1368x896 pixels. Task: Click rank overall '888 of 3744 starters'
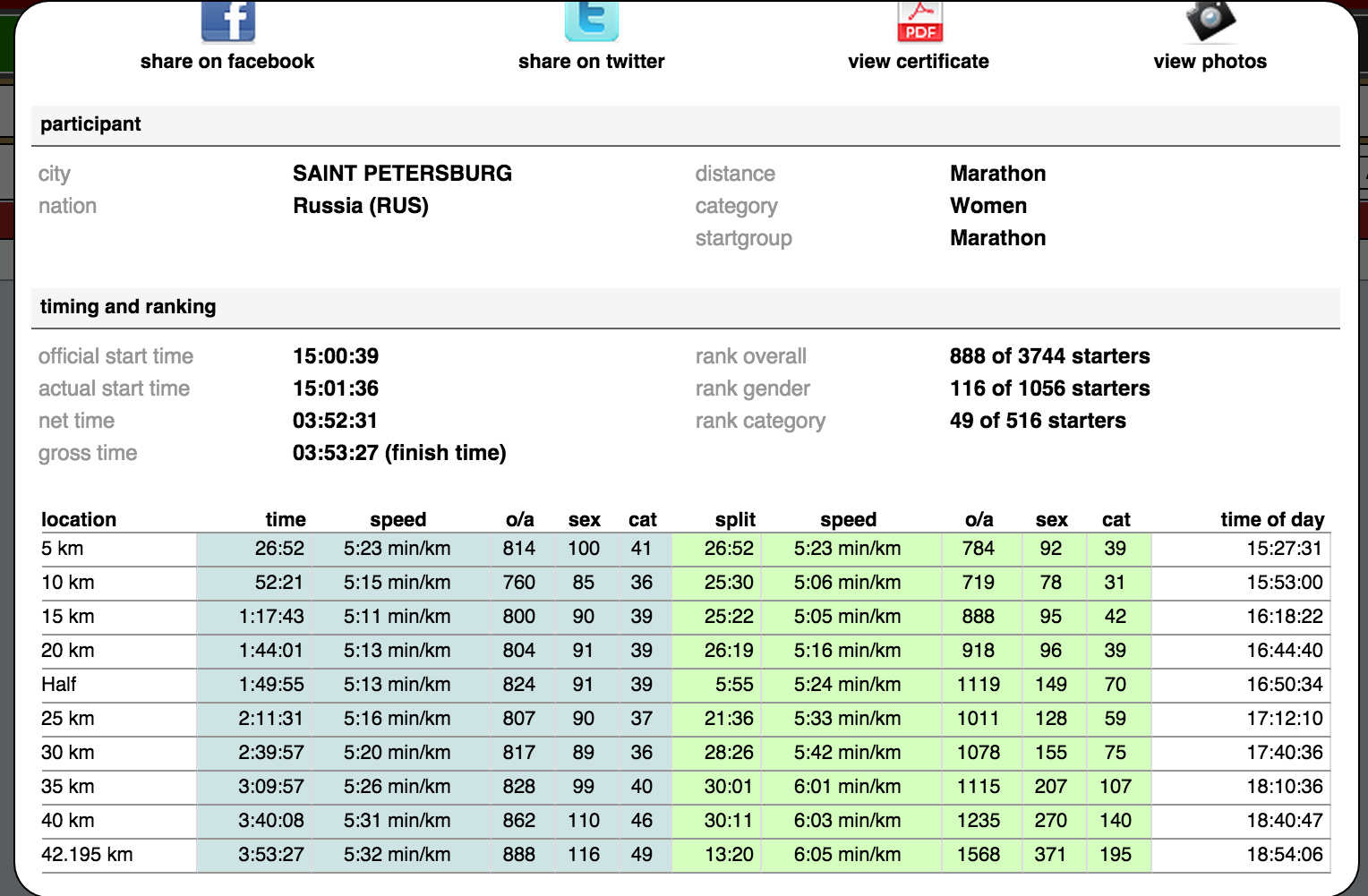1049,356
